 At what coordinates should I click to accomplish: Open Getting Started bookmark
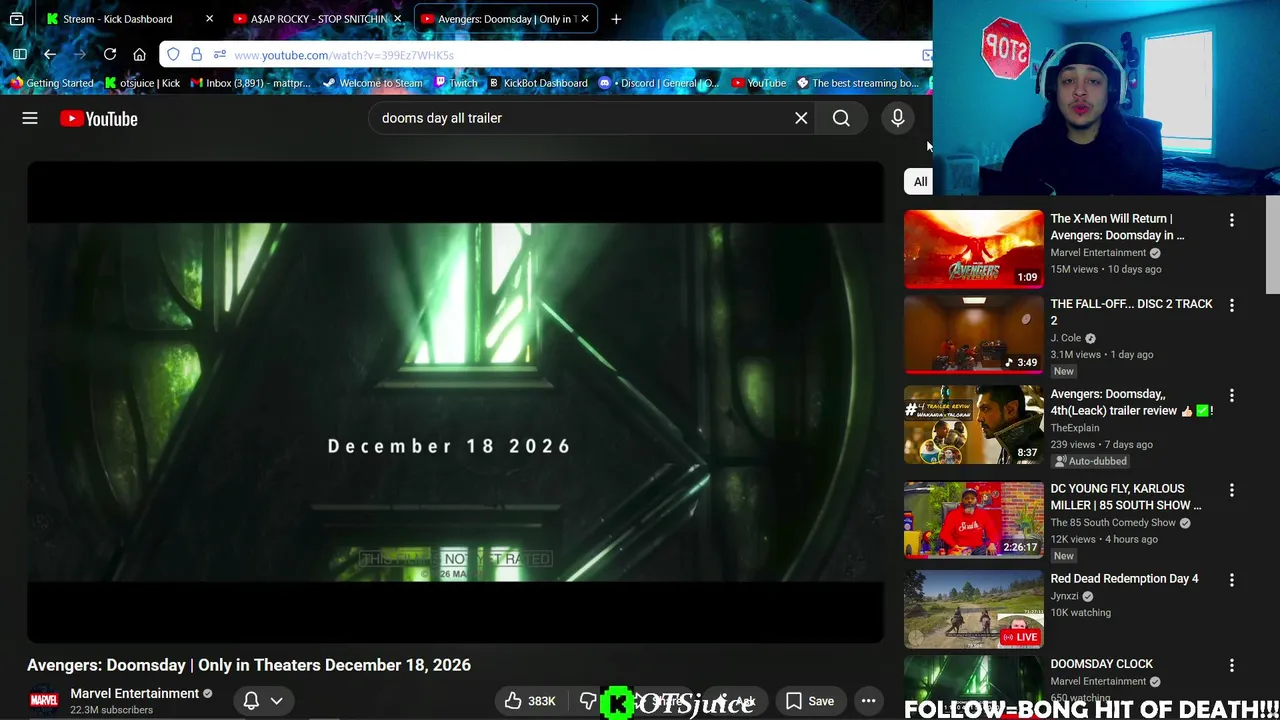click(52, 83)
